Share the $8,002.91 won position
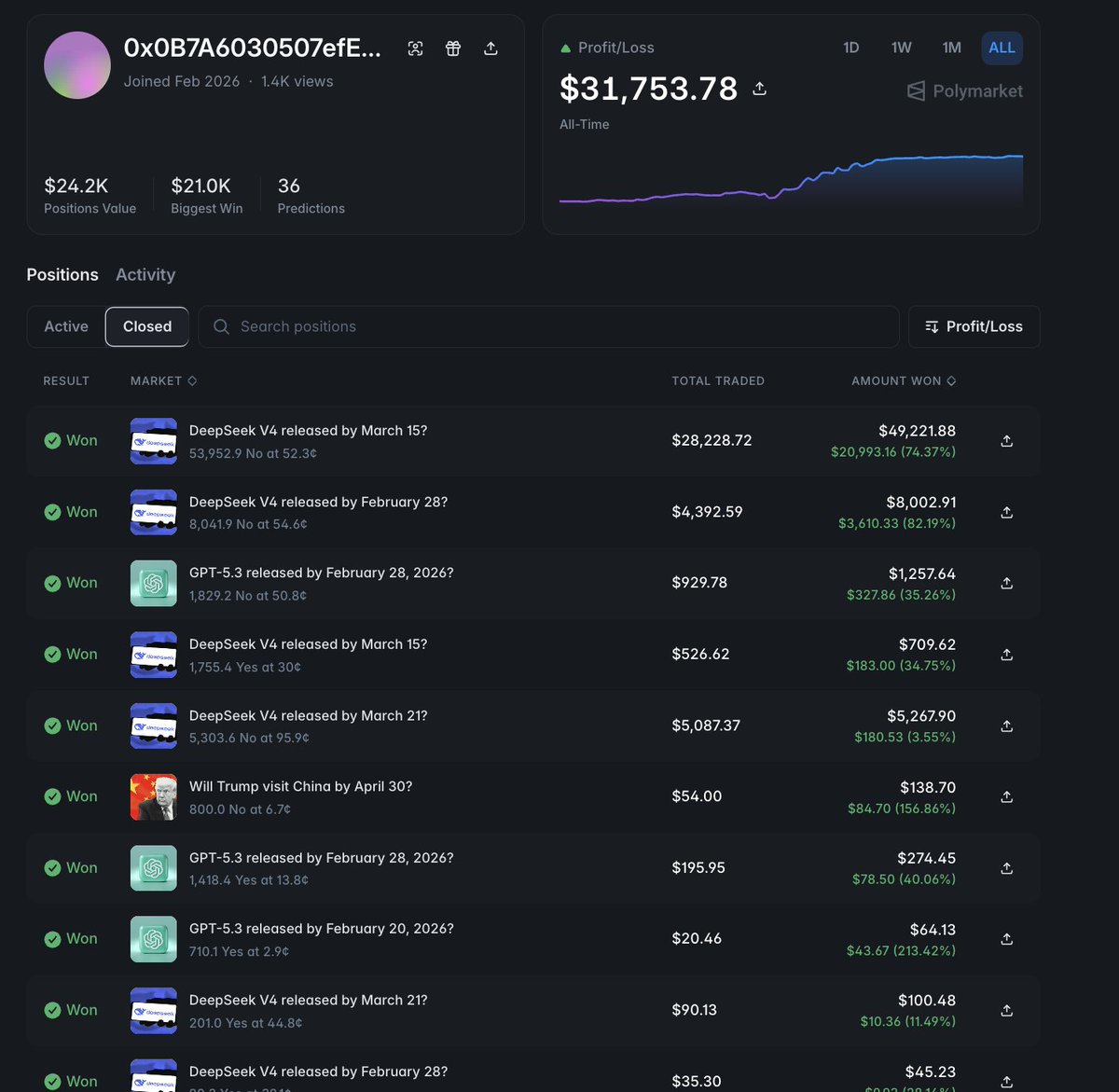Image resolution: width=1119 pixels, height=1092 pixels. point(1007,512)
